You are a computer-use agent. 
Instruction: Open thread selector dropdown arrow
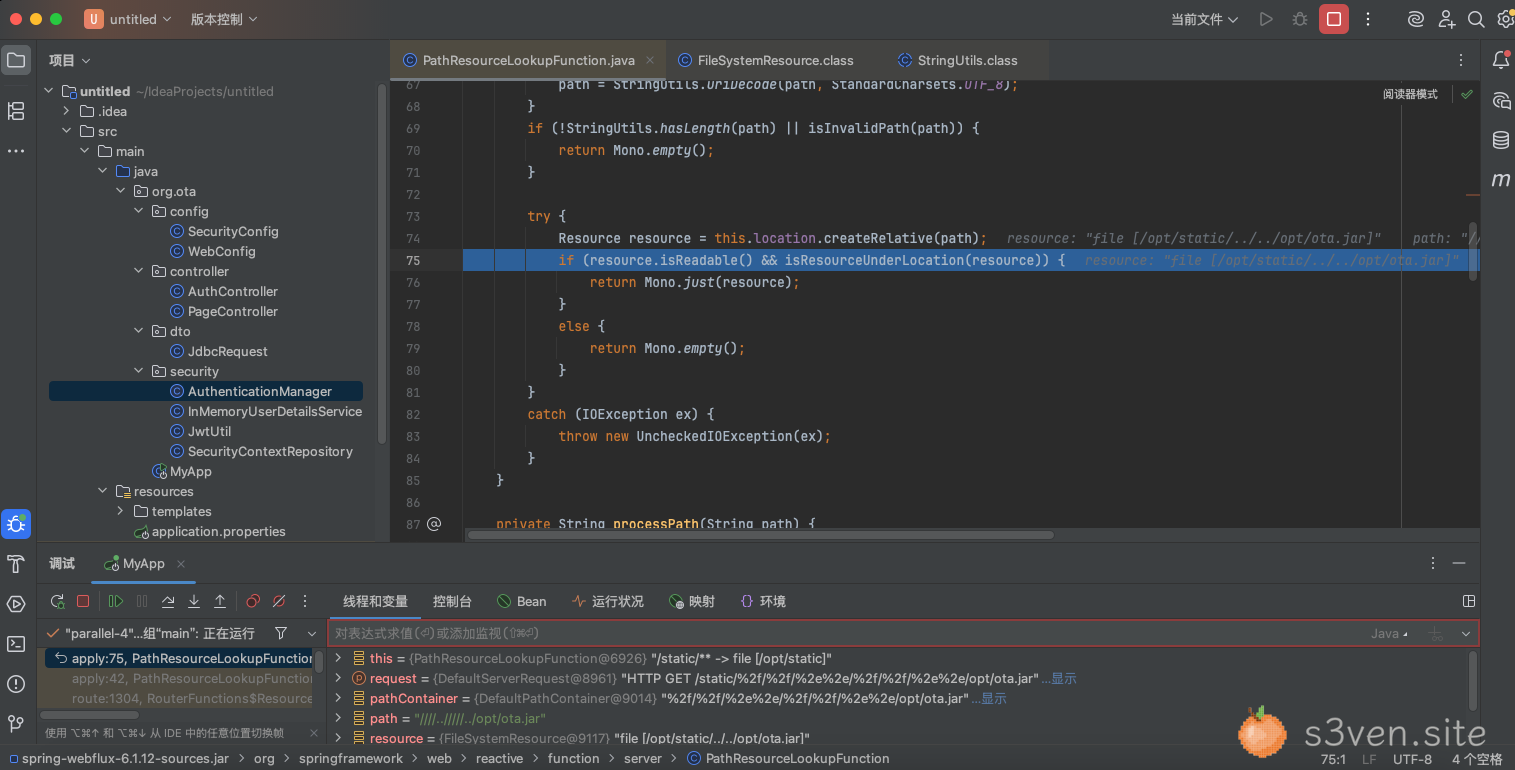pos(313,633)
